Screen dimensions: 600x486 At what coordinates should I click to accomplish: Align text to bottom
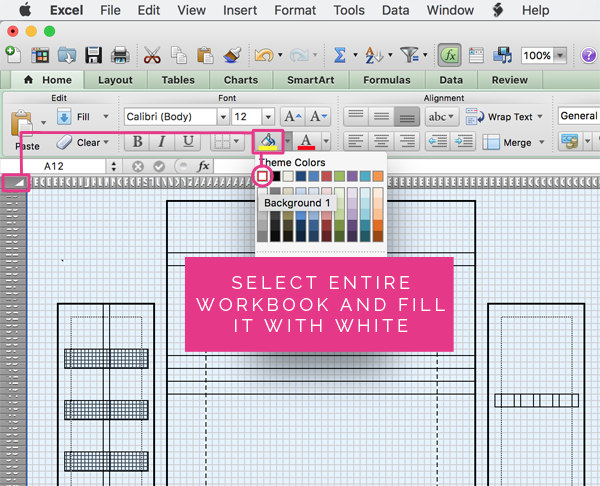pos(407,116)
